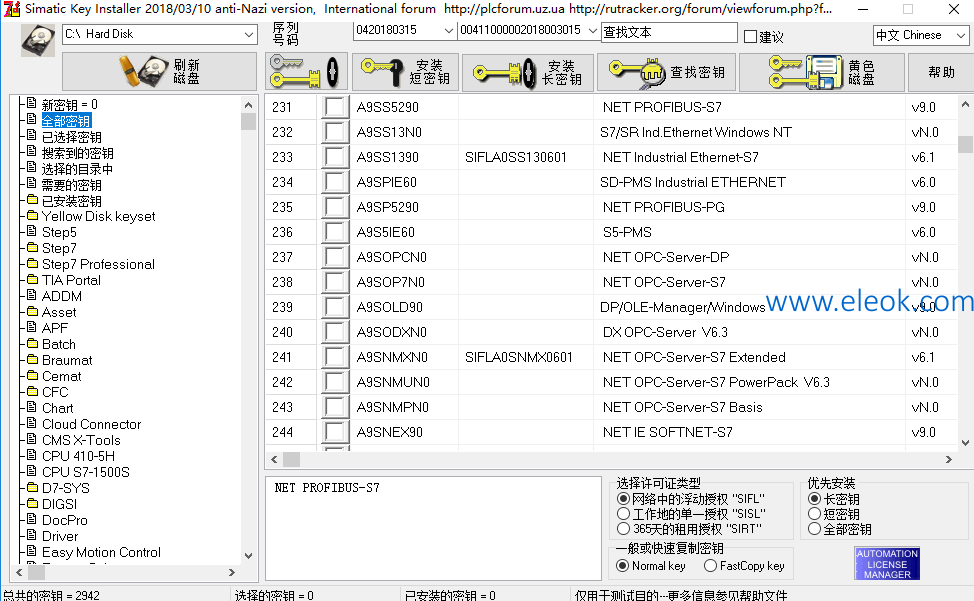The image size is (974, 601).
Task: Select floating license "SIFL" radio
Action: pyautogui.click(x=623, y=499)
